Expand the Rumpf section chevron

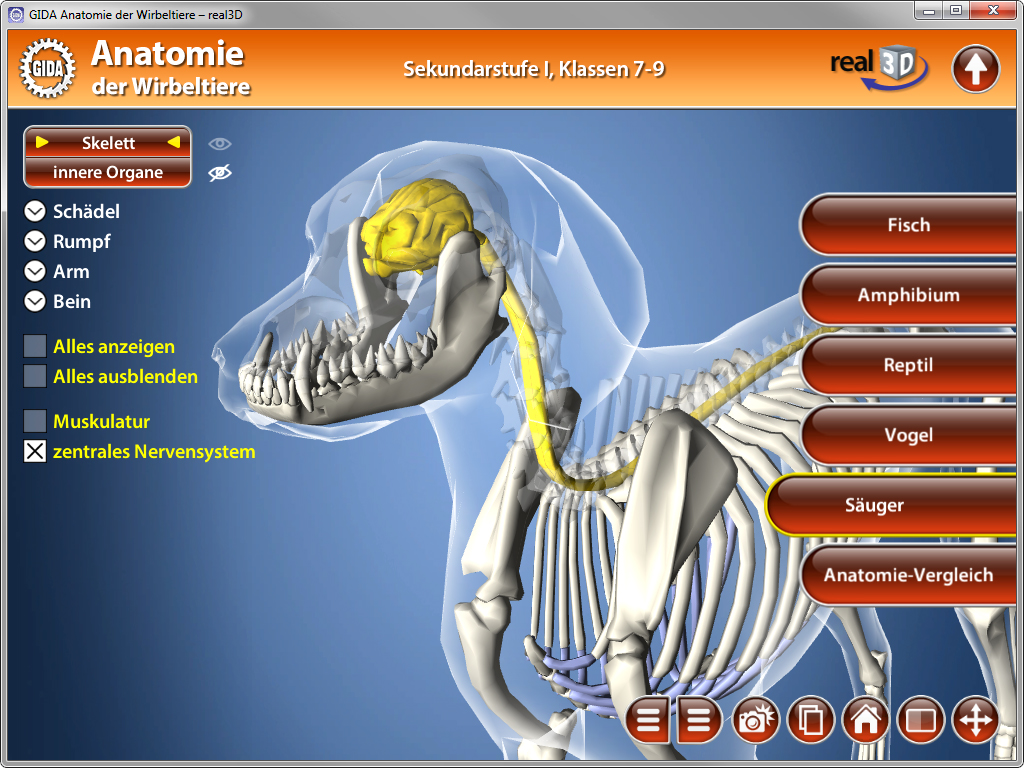36,242
